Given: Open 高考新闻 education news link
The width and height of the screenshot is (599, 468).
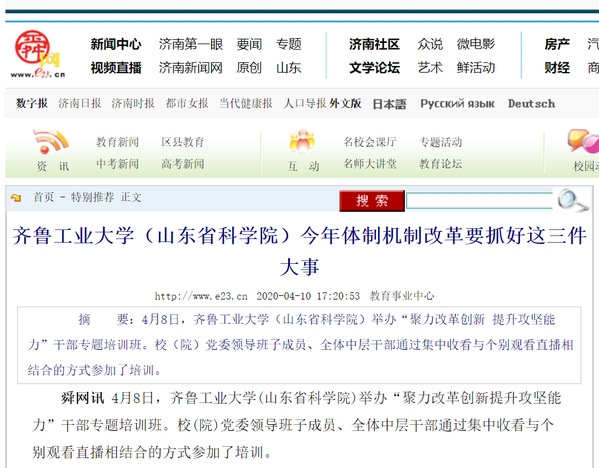Looking at the screenshot, I should tap(183, 164).
